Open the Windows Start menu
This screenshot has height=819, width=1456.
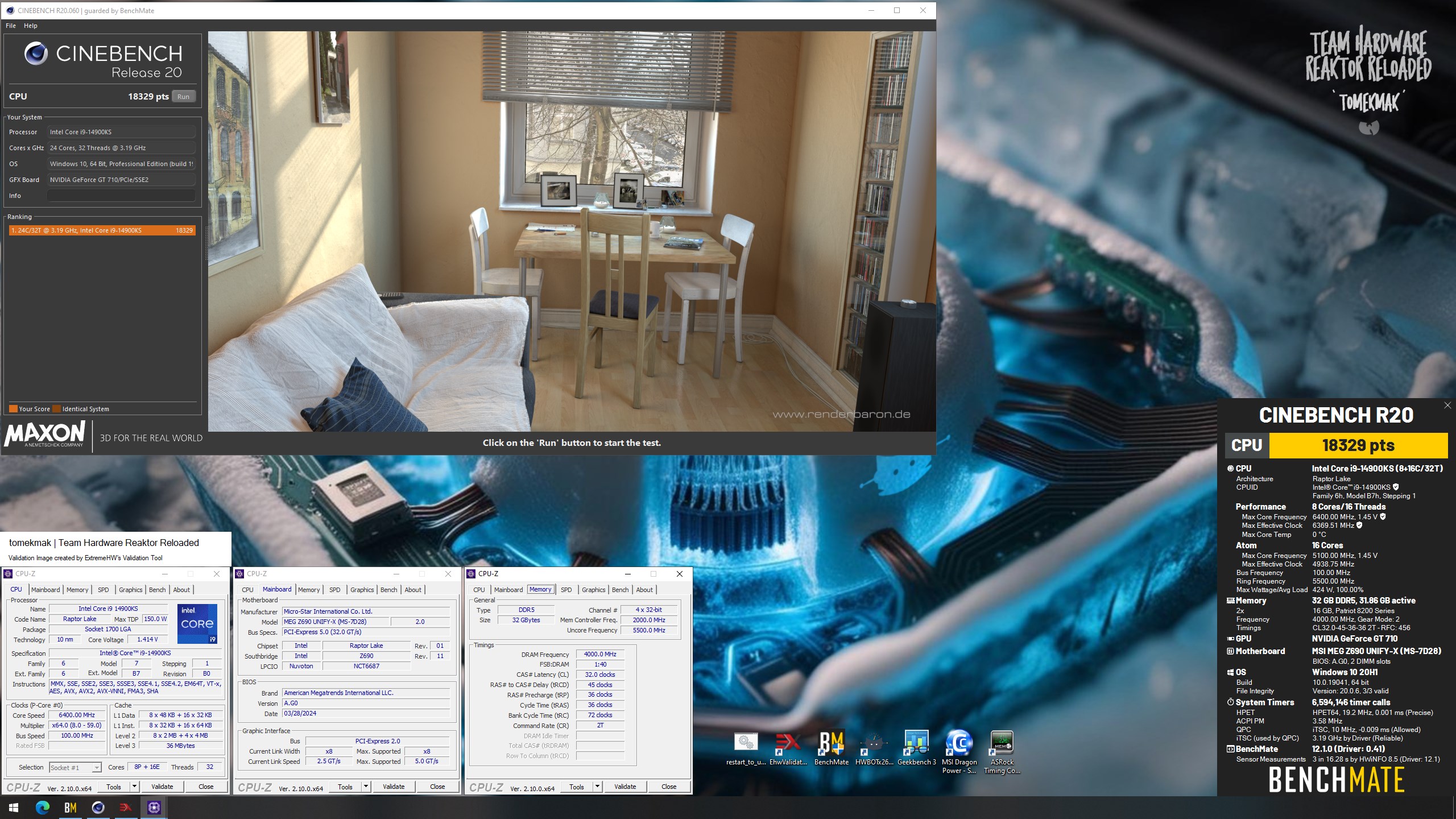[x=14, y=807]
